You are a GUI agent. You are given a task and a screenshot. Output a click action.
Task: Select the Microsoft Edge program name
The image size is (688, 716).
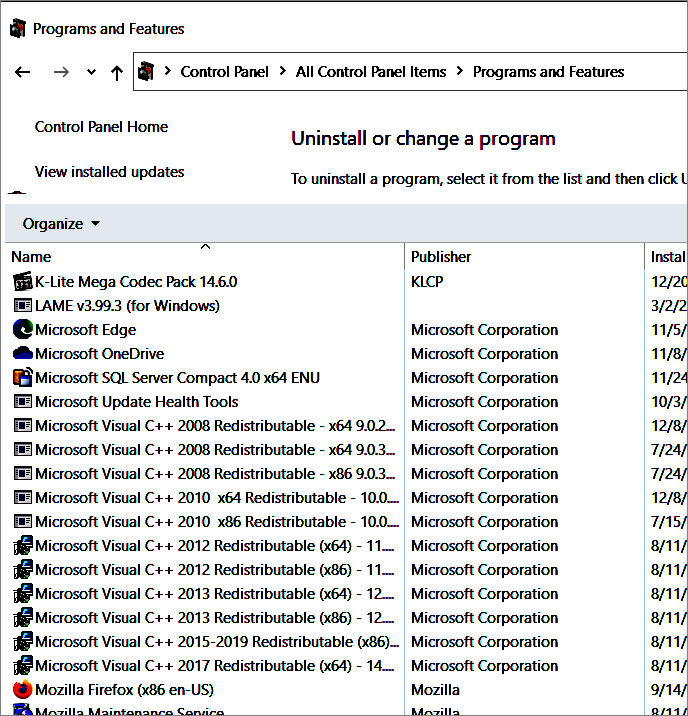[85, 330]
